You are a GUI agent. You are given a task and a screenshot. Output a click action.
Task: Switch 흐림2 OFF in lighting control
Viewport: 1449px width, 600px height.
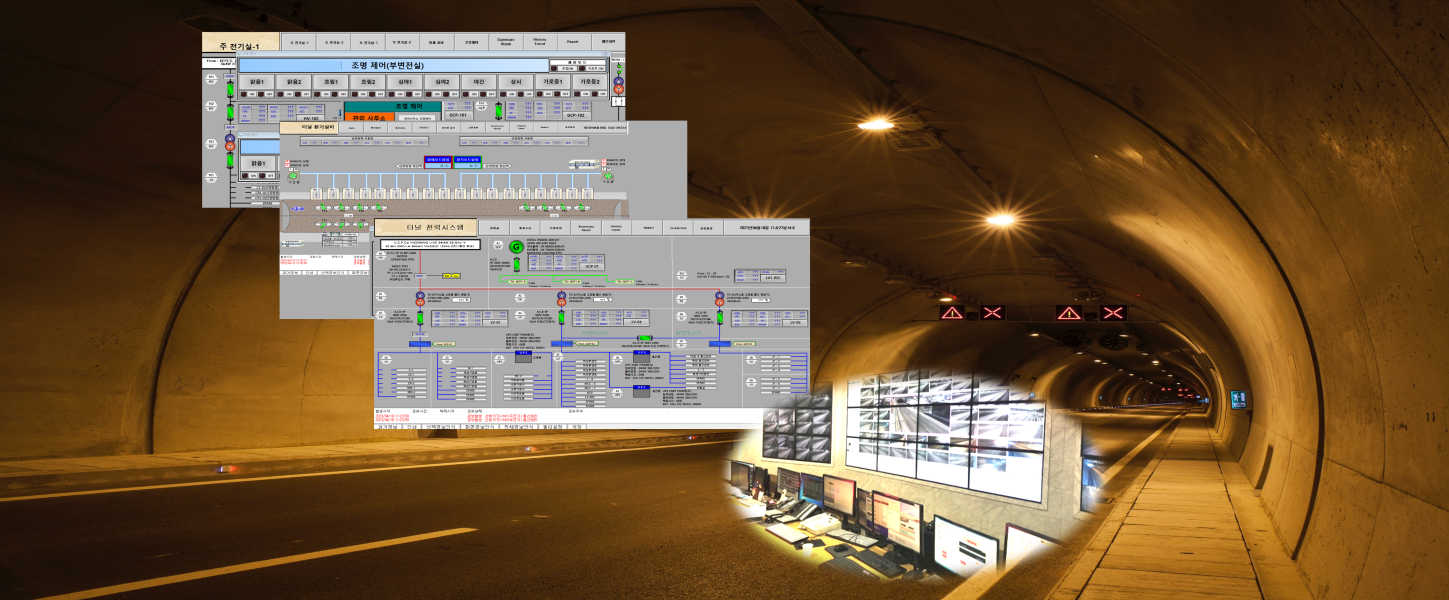coord(381,95)
